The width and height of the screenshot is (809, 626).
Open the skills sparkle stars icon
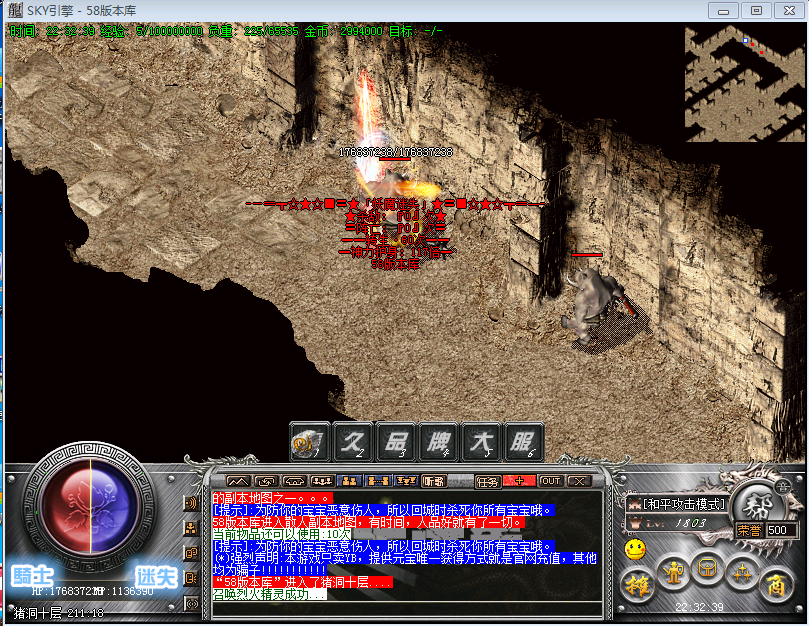click(741, 571)
